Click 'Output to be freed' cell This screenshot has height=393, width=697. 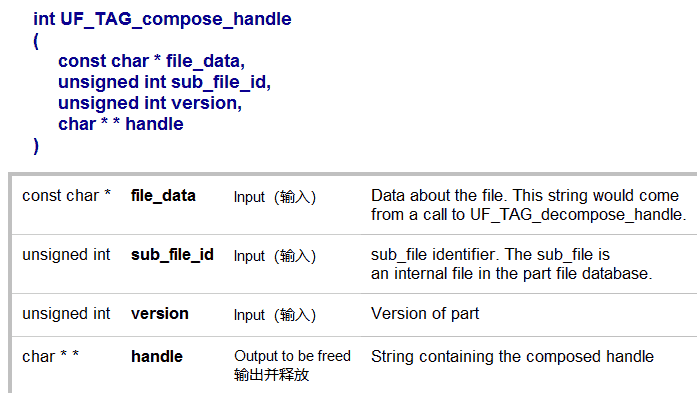(292, 356)
